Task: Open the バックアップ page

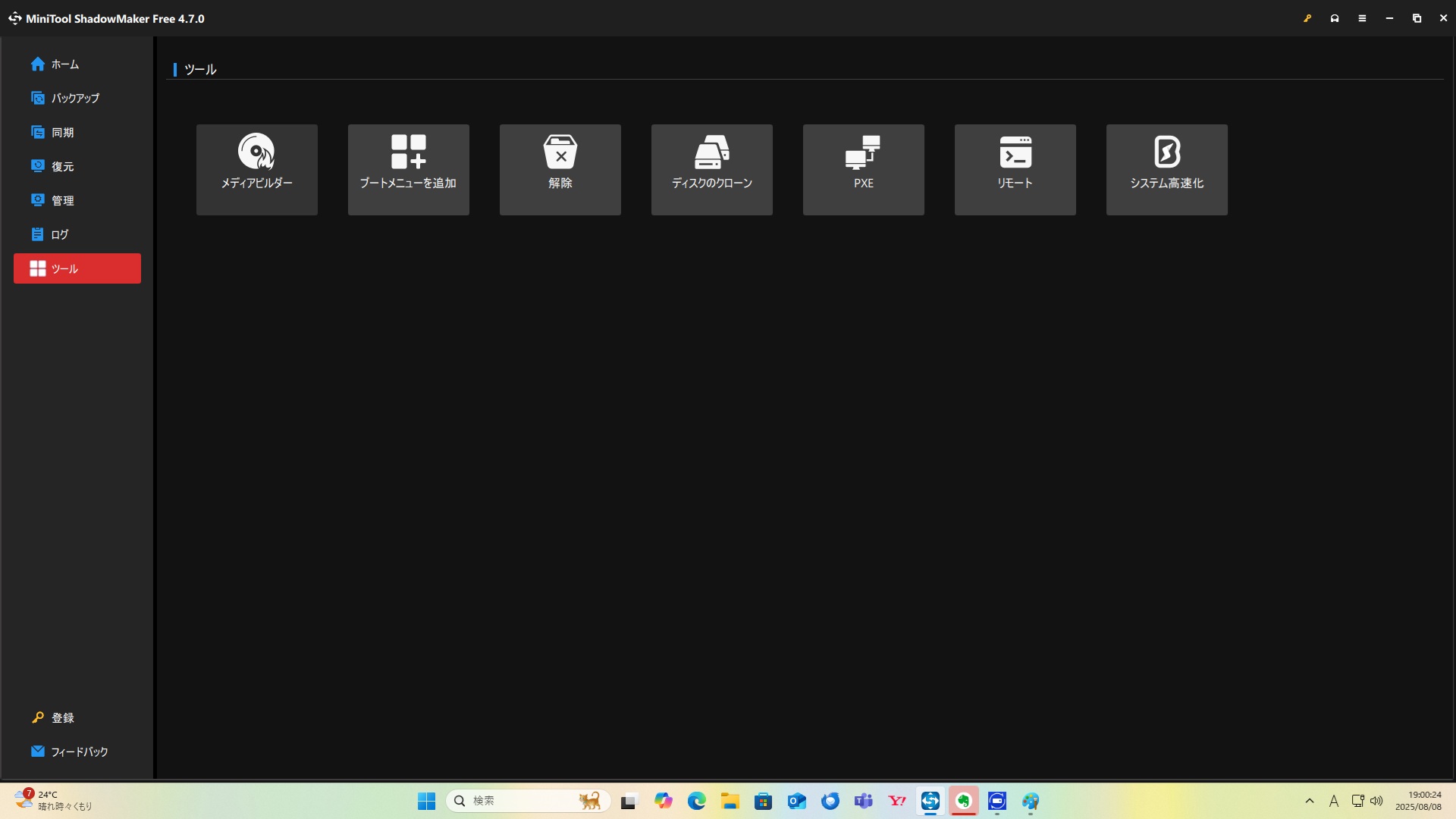Action: [x=77, y=98]
